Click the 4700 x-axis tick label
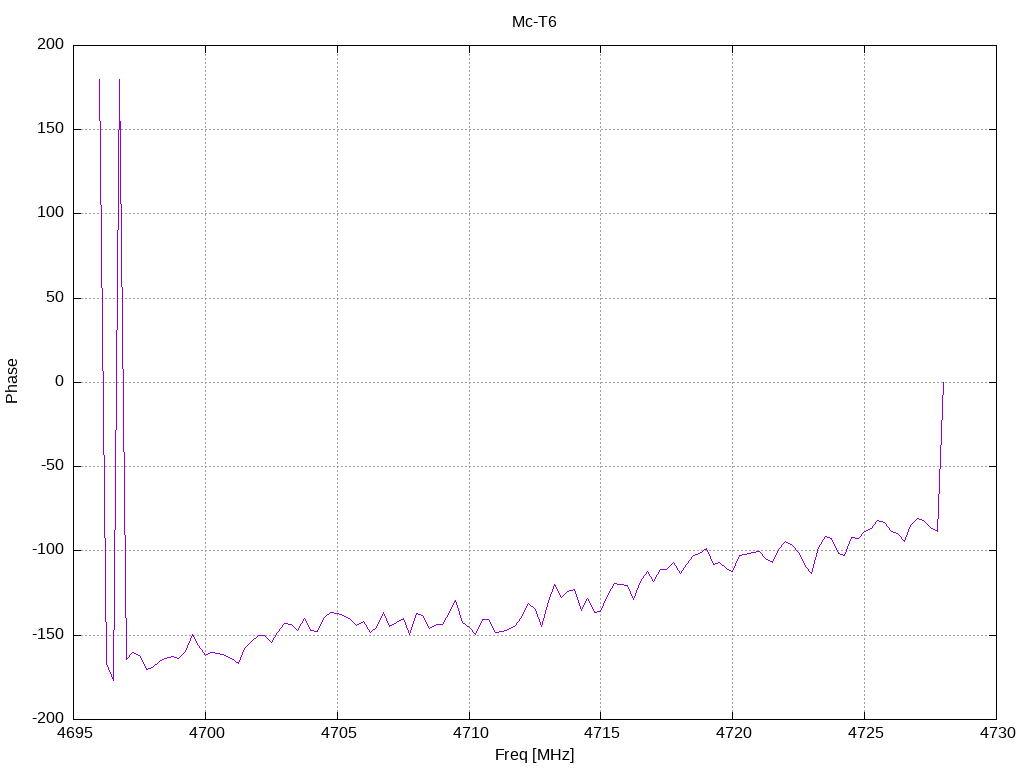The height and width of the screenshot is (768, 1024). pos(206,733)
